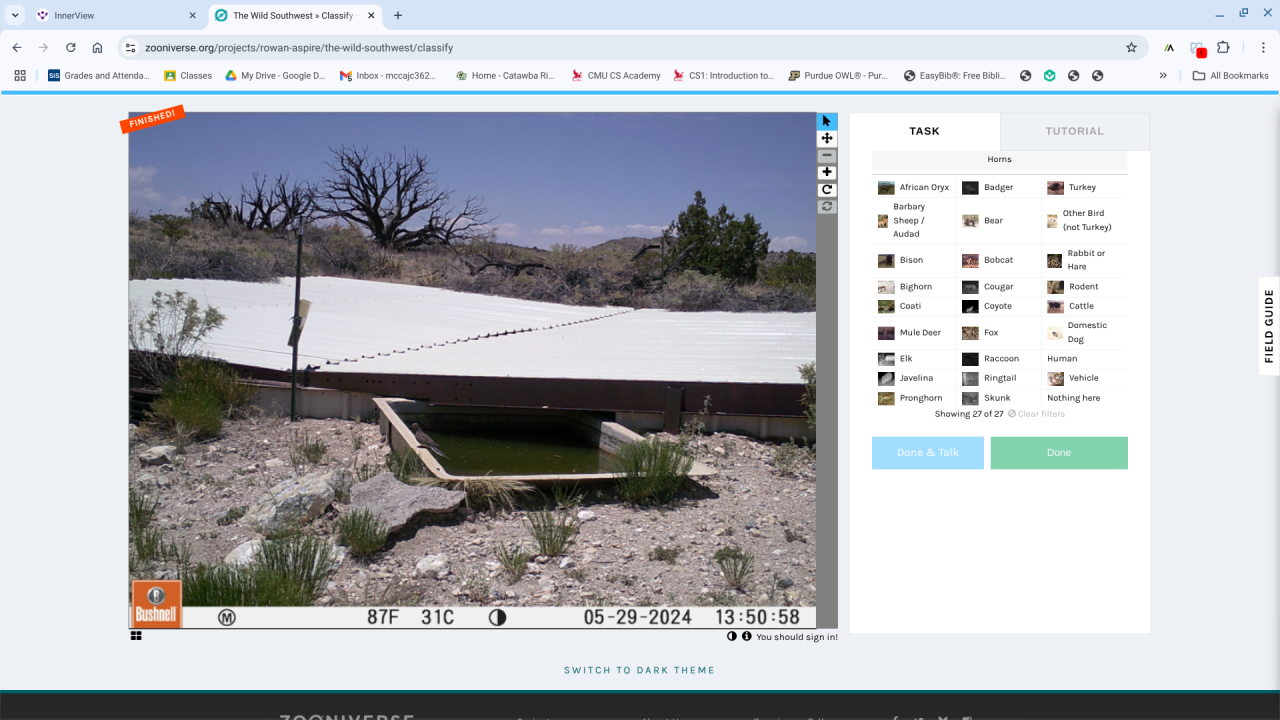
Task: Select Coati species option
Action: [914, 306]
